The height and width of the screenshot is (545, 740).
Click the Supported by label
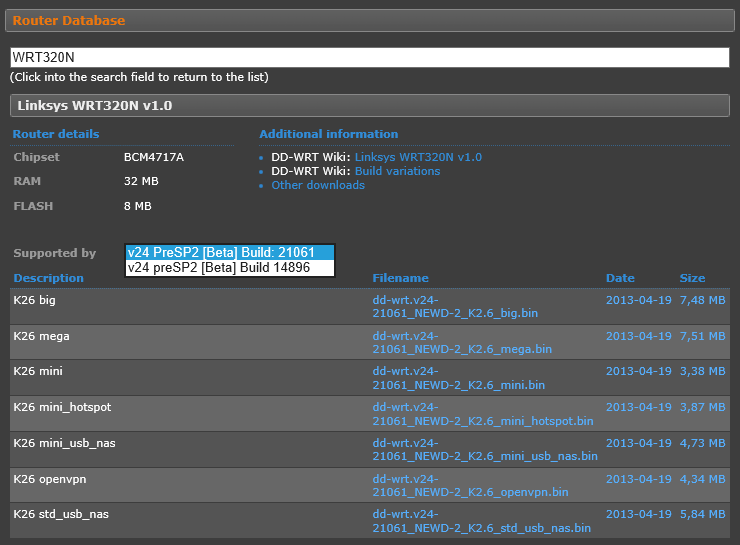[55, 253]
